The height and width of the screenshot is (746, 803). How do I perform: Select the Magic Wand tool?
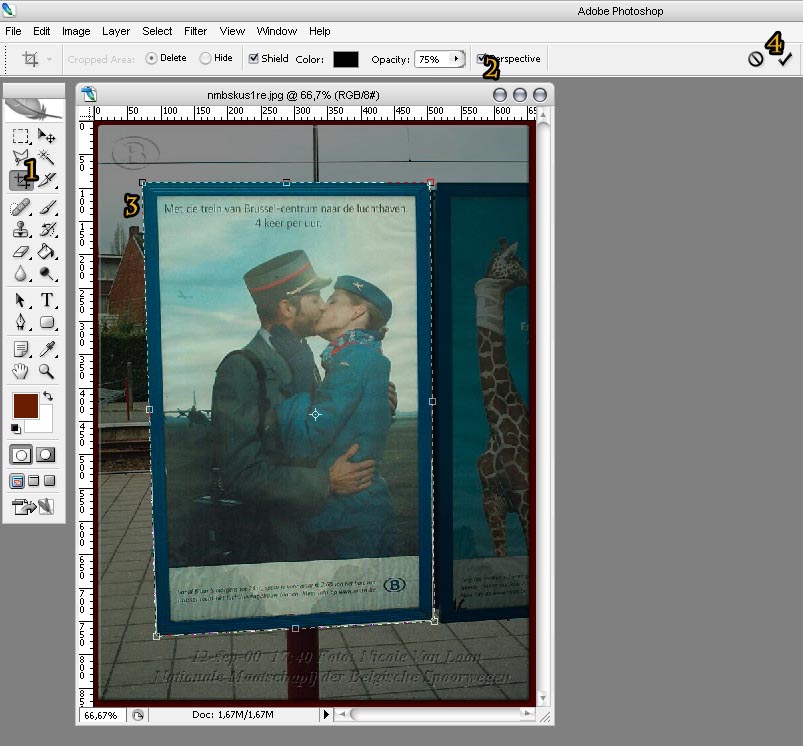[47, 157]
